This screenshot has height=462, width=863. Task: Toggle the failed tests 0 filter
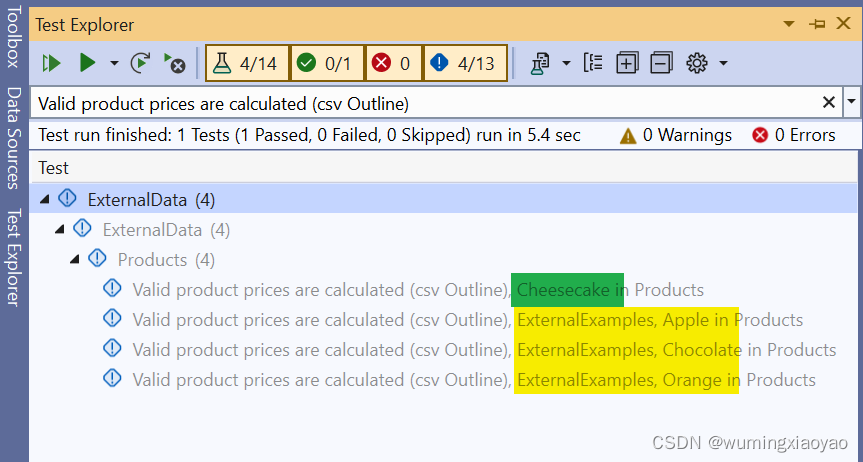point(393,63)
